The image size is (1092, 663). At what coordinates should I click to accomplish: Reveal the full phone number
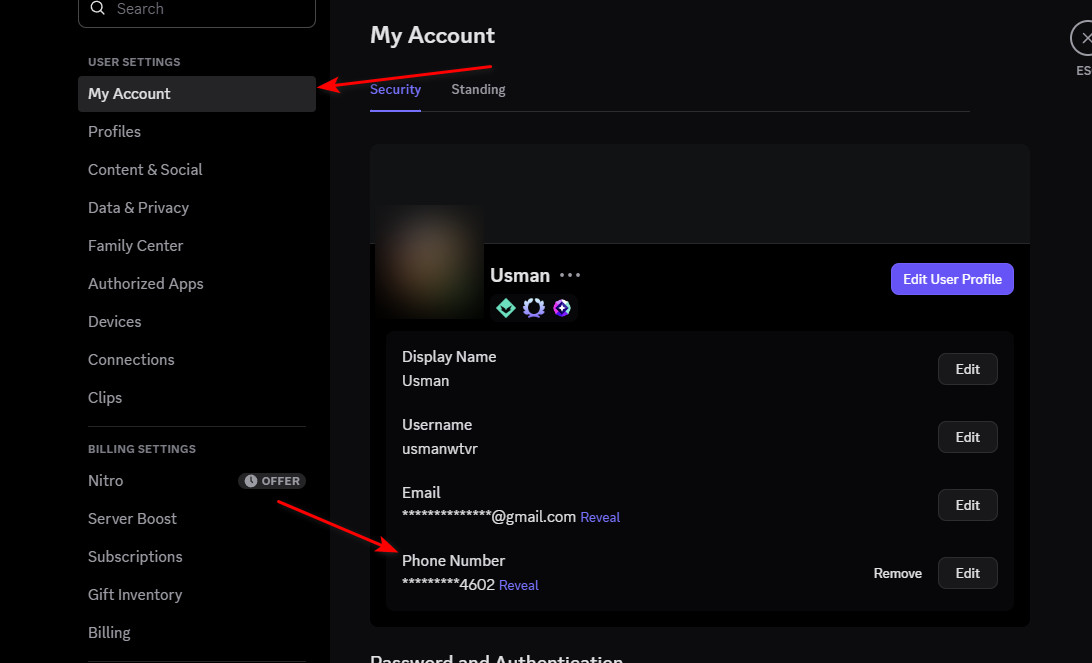point(518,586)
